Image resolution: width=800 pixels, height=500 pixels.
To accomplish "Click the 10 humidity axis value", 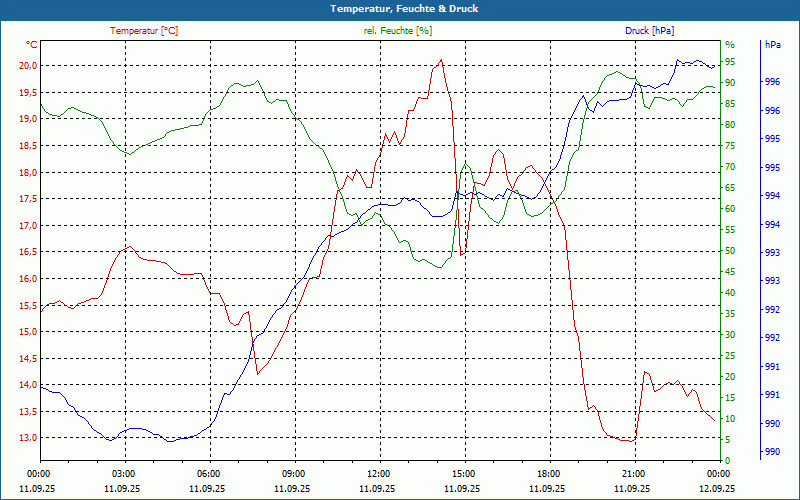I will [x=730, y=419].
